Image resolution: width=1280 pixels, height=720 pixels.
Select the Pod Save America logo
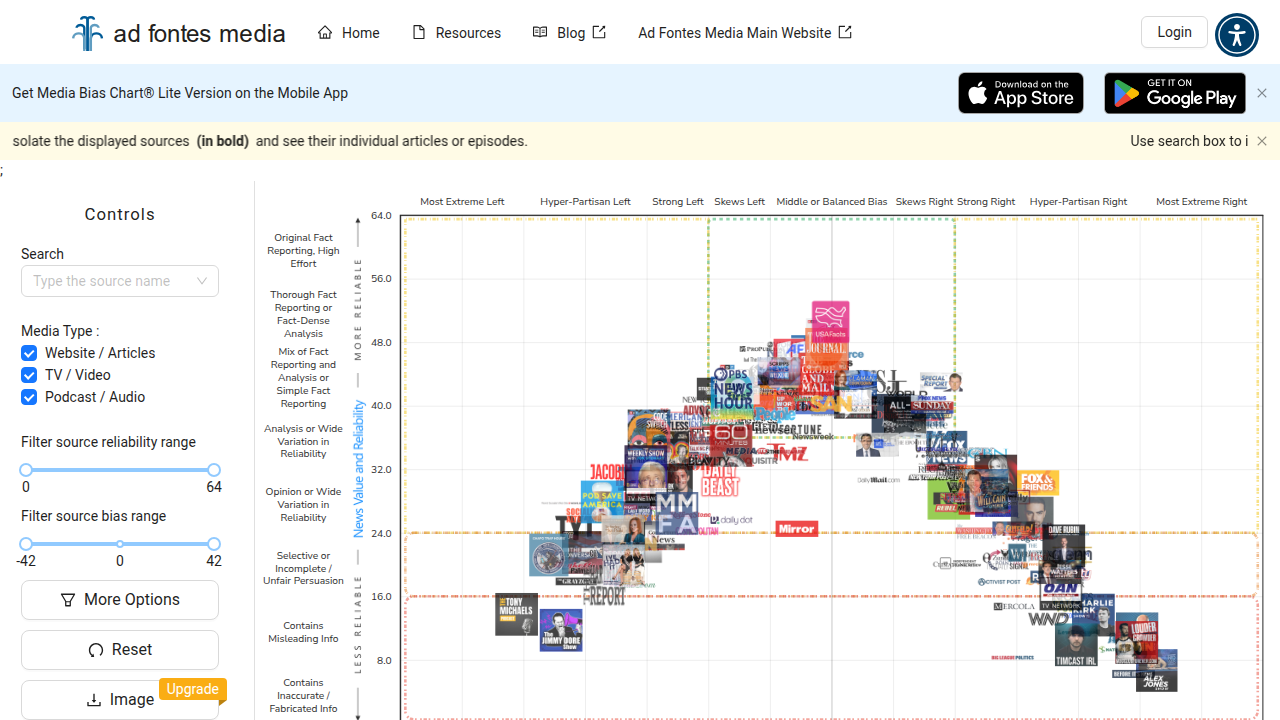coord(602,501)
